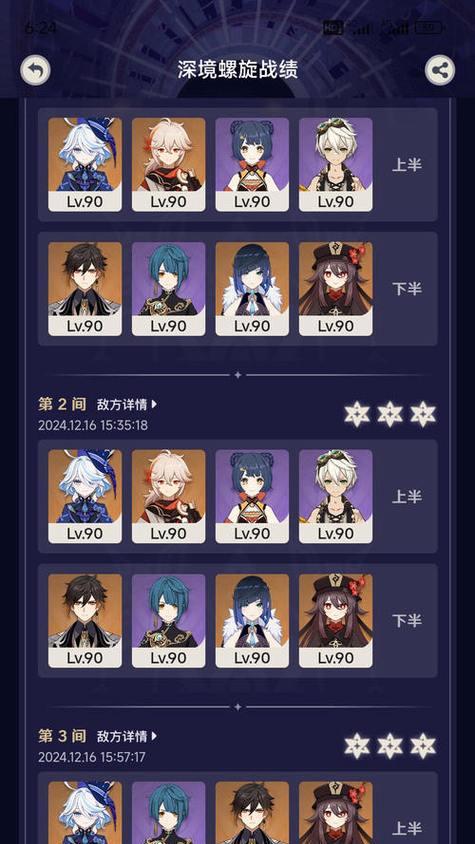Open Xiangling portrait in Chamber 2 first half
The image size is (475, 844).
[252, 496]
